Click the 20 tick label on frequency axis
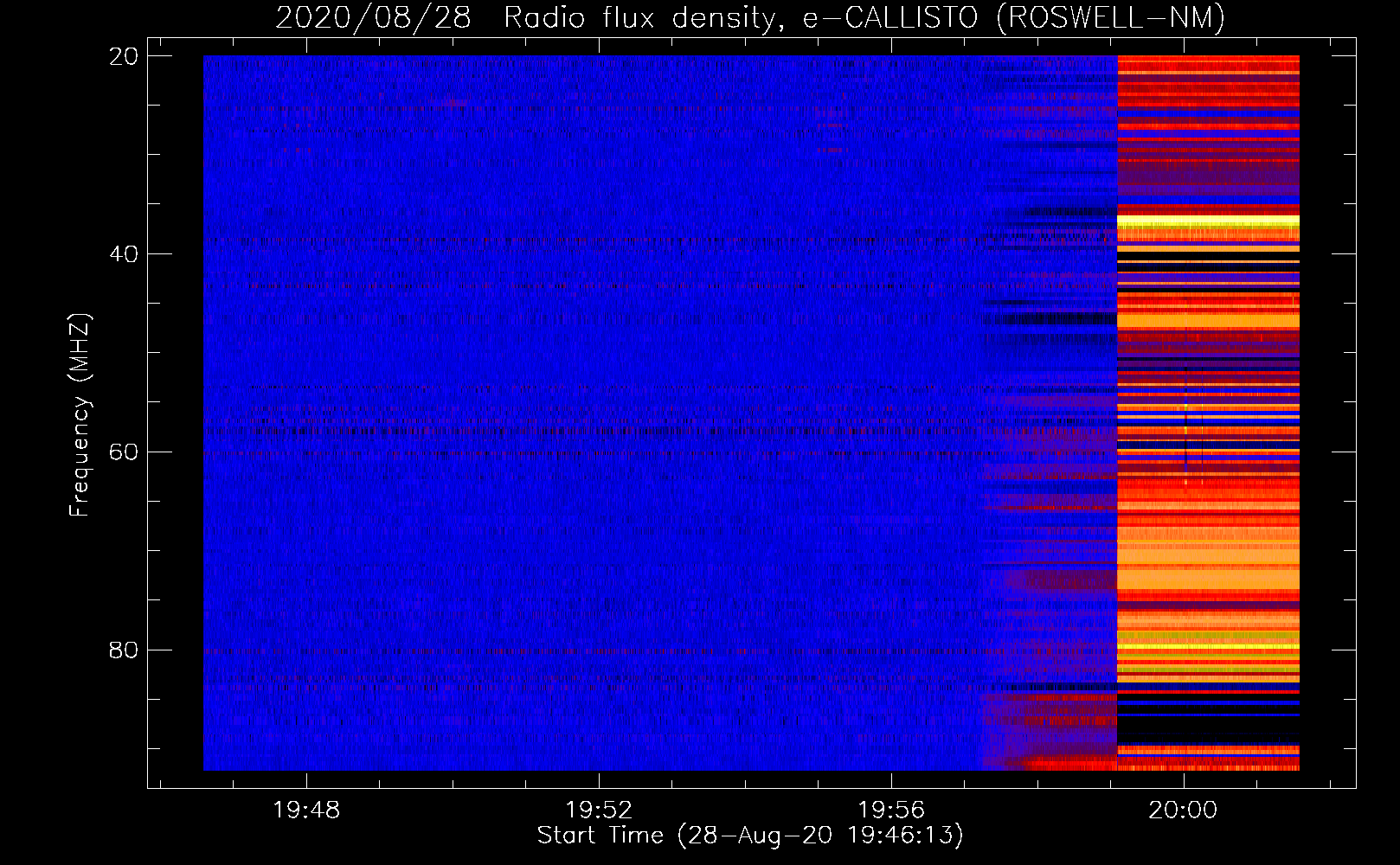Screen dimensions: 1400x865 click(124, 56)
